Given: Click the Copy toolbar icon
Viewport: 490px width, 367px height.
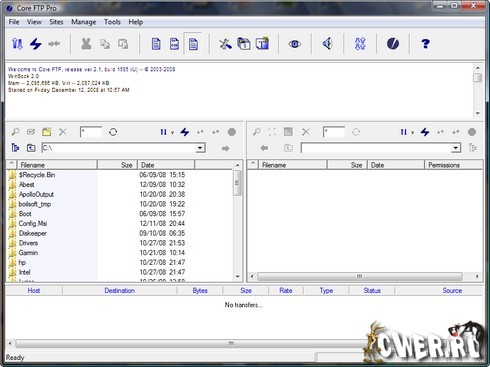Looking at the screenshot, I should click(105, 44).
